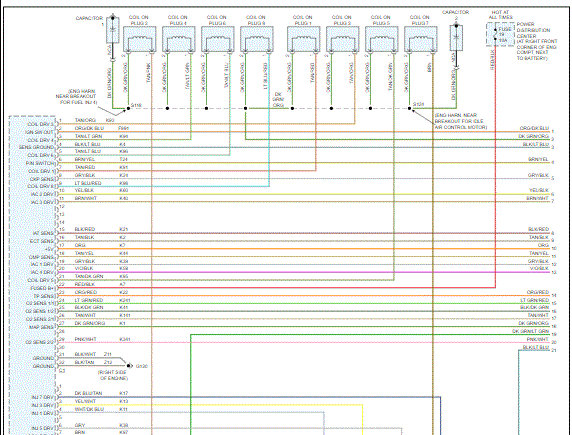Click the 'MAP SENS' pin label
Viewport: 572px width, 435px height.
click(x=41, y=327)
